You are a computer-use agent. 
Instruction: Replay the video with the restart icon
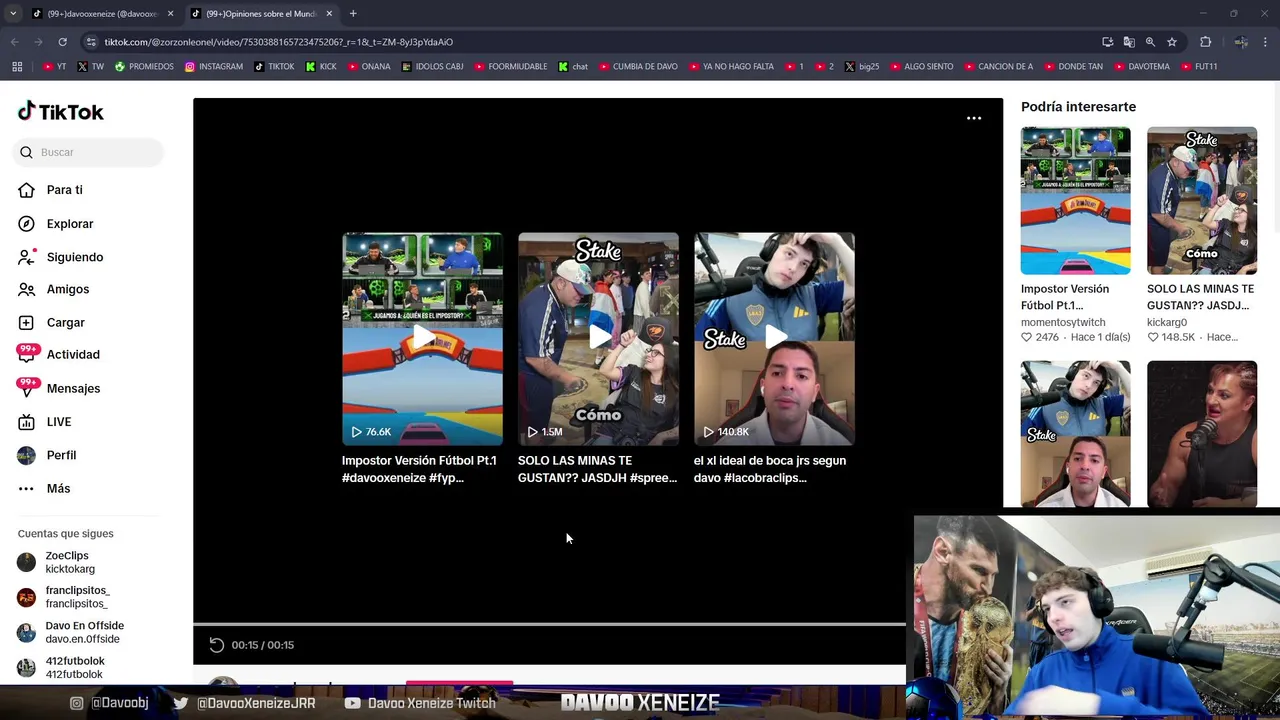[x=216, y=645]
